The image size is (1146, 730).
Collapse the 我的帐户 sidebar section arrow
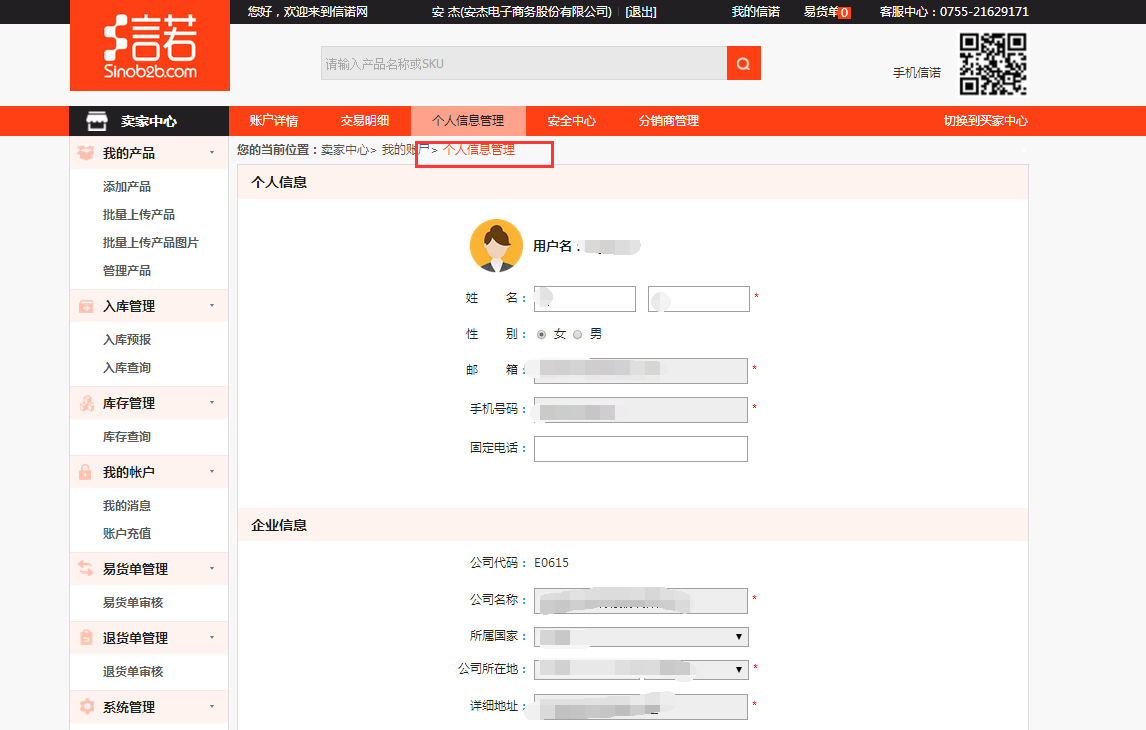coord(212,472)
